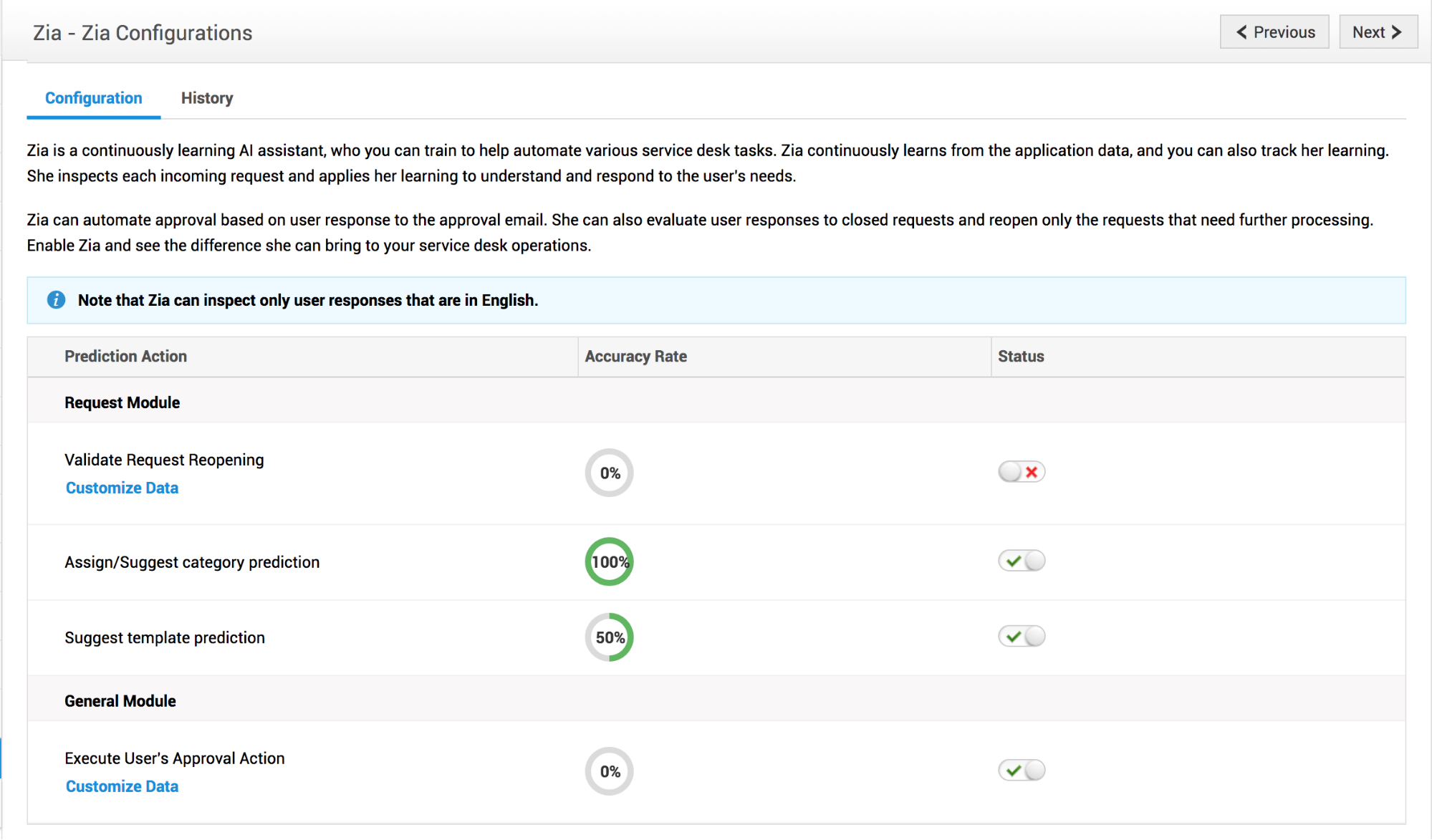
Task: Click the 50% accuracy gauge for template prediction
Action: [x=610, y=637]
